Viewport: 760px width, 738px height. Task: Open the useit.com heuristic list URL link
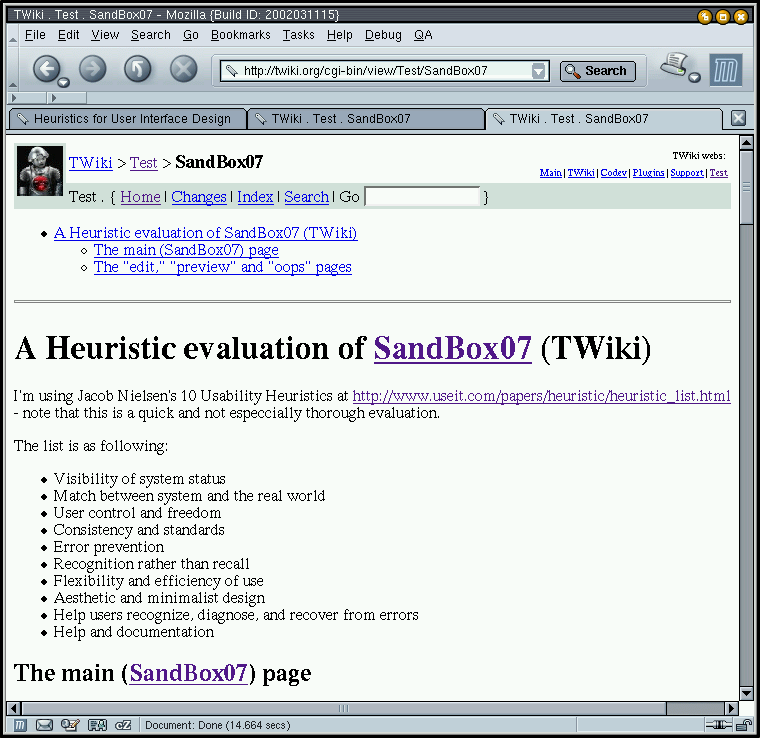point(541,396)
